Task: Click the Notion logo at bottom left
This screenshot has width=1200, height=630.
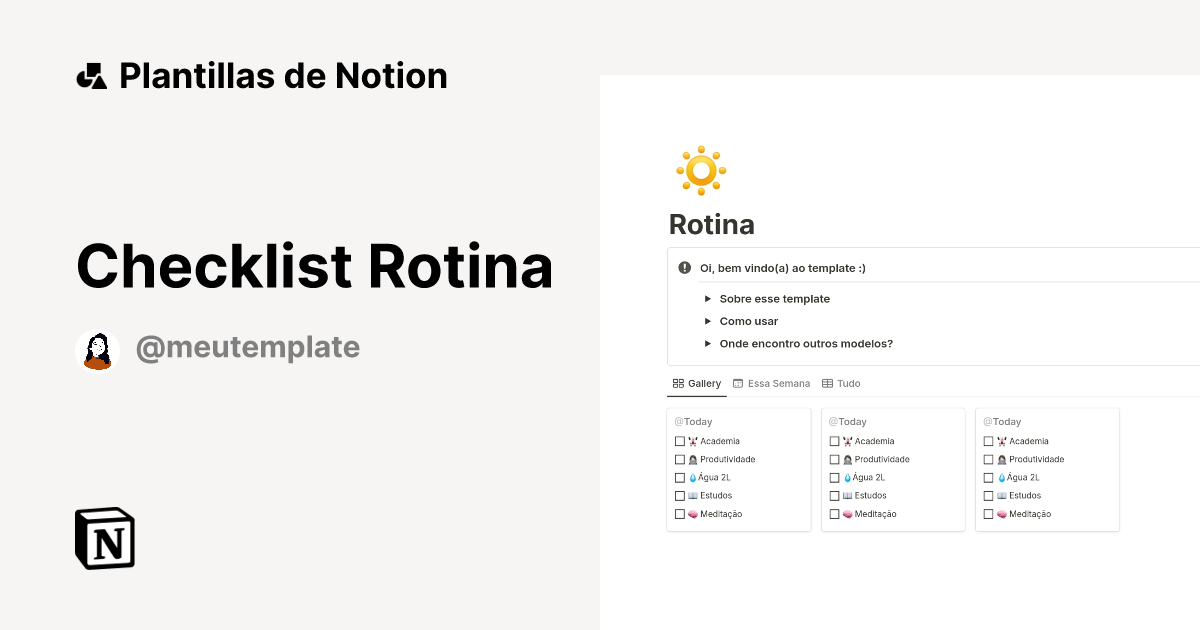Action: point(104,538)
